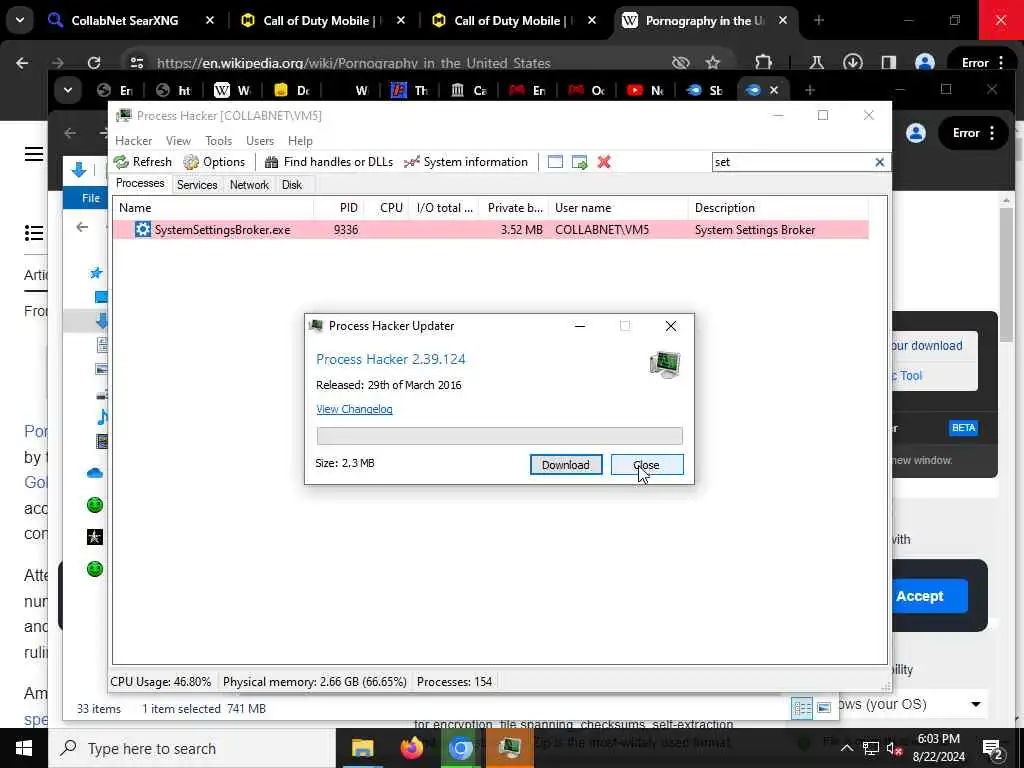The width and height of the screenshot is (1024, 768).
Task: Open the Help menu
Action: pyautogui.click(x=300, y=140)
